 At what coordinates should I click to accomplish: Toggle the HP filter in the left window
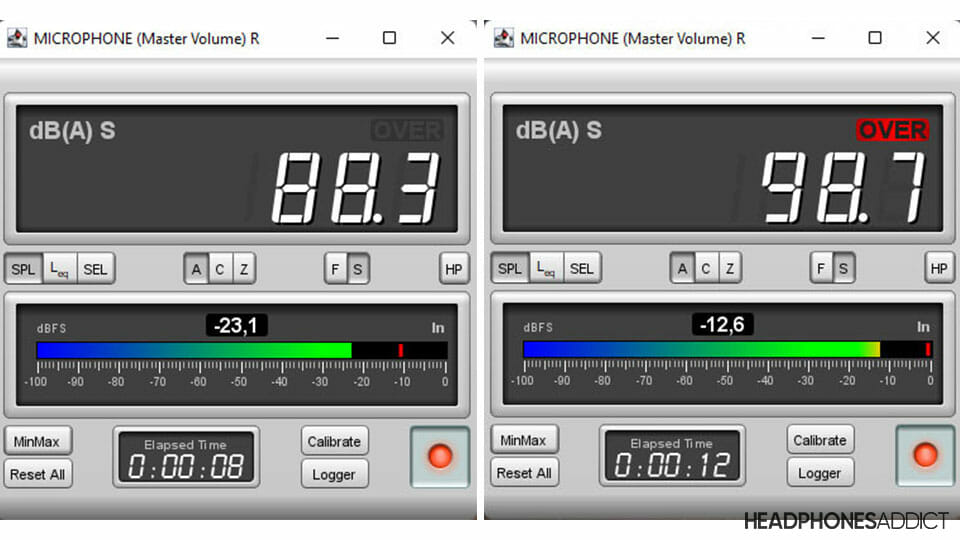pos(454,269)
